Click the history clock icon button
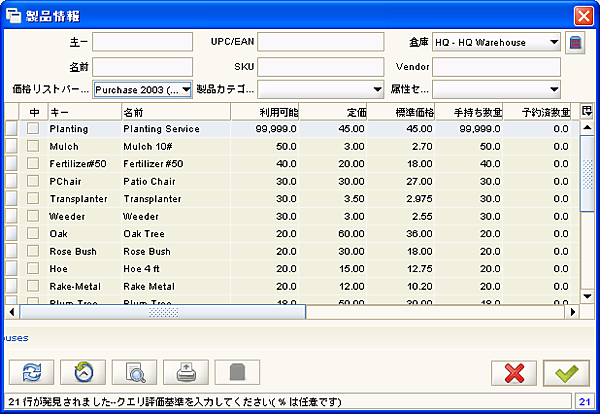Viewport: 600px width, 414px height. pos(83,372)
